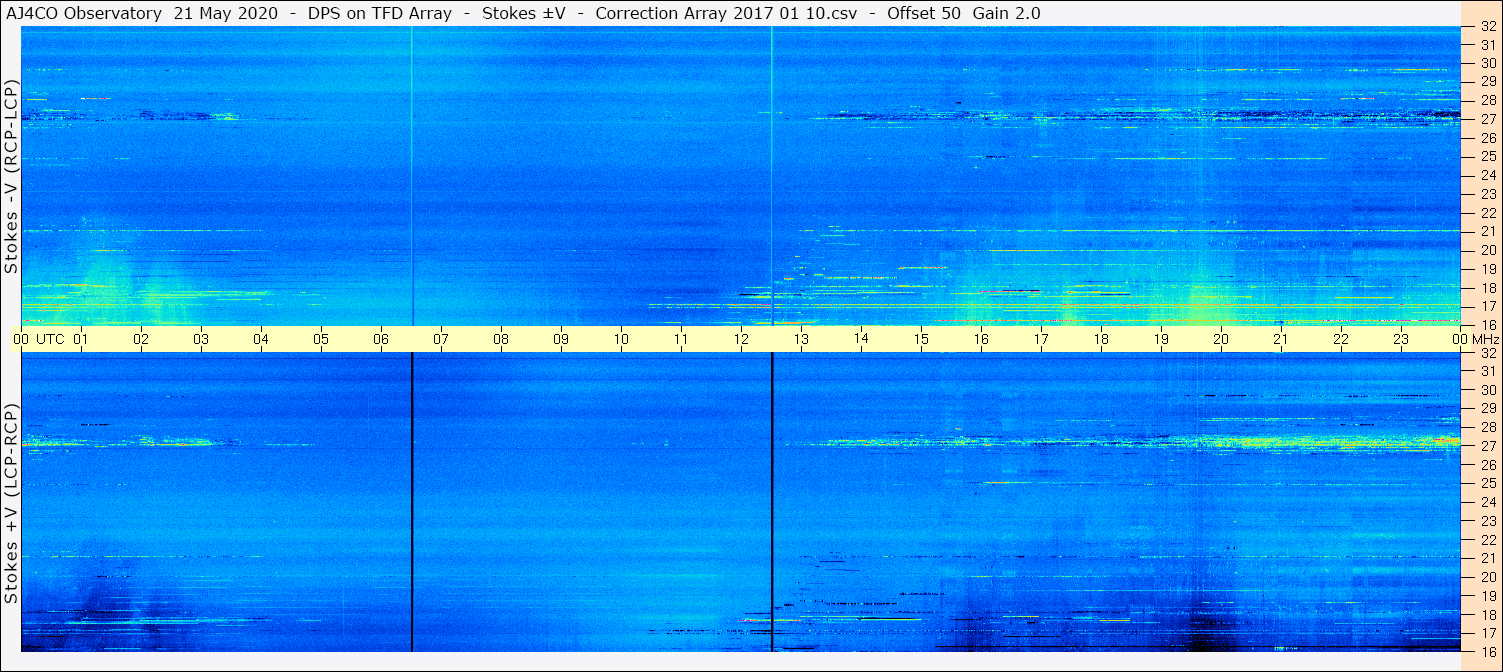Select hour 06 on the UTC time axis
The height and width of the screenshot is (672, 1503).
[x=381, y=339]
